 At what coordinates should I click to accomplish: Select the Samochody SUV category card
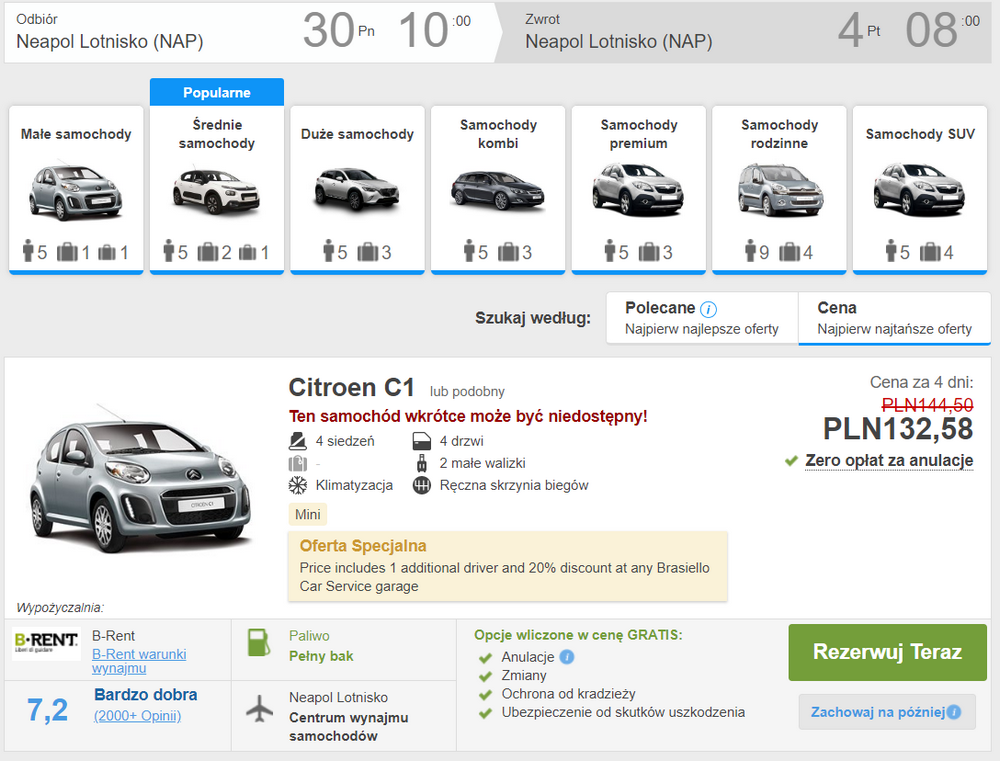(x=920, y=190)
